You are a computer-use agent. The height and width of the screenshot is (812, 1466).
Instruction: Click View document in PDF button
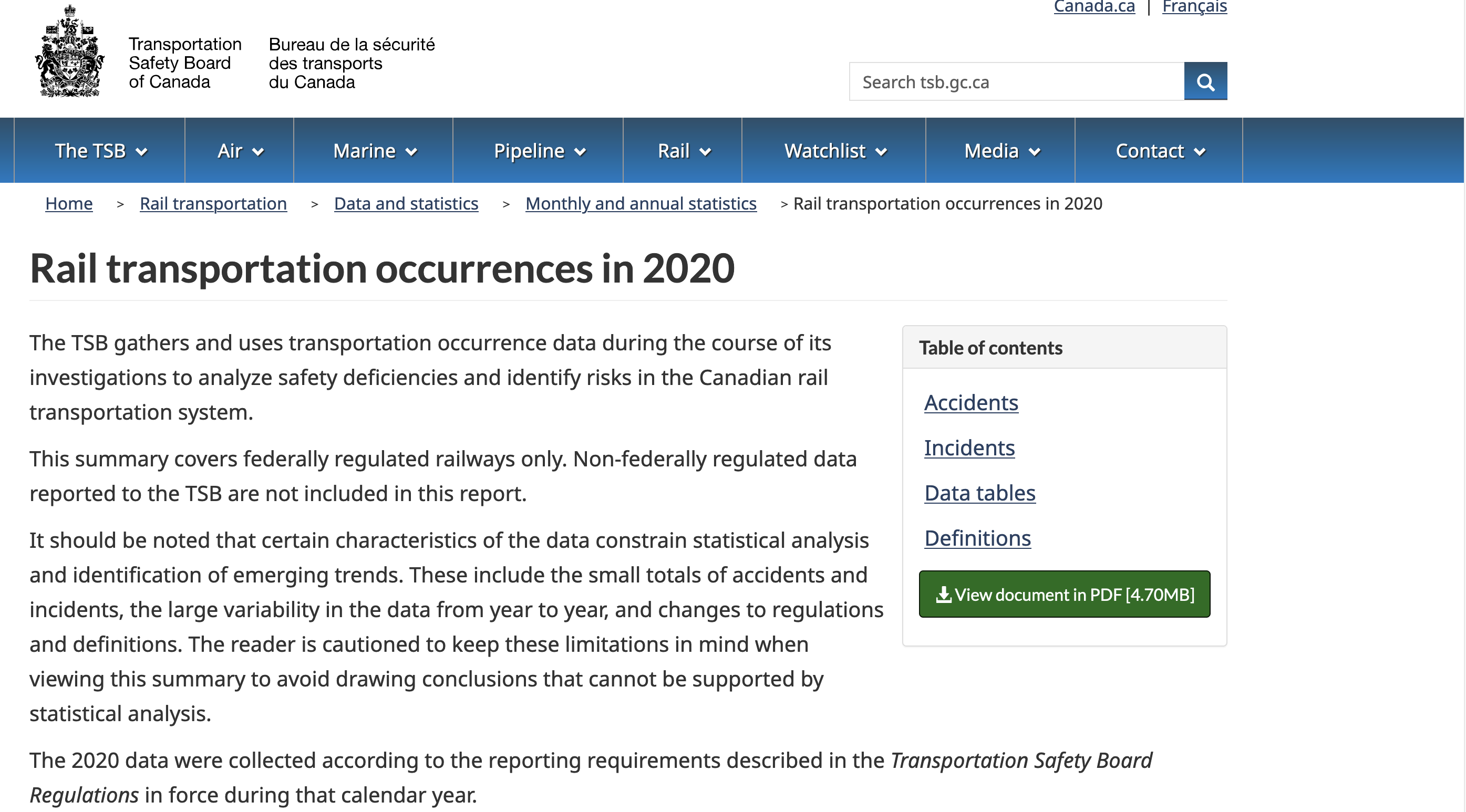click(1064, 595)
